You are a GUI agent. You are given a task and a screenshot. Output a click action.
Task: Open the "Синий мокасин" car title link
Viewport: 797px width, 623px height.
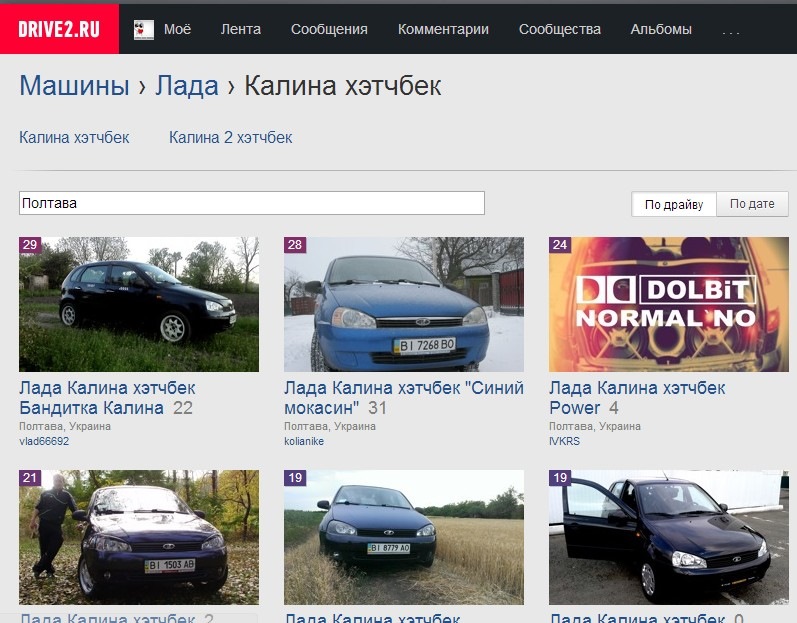pyautogui.click(x=404, y=398)
